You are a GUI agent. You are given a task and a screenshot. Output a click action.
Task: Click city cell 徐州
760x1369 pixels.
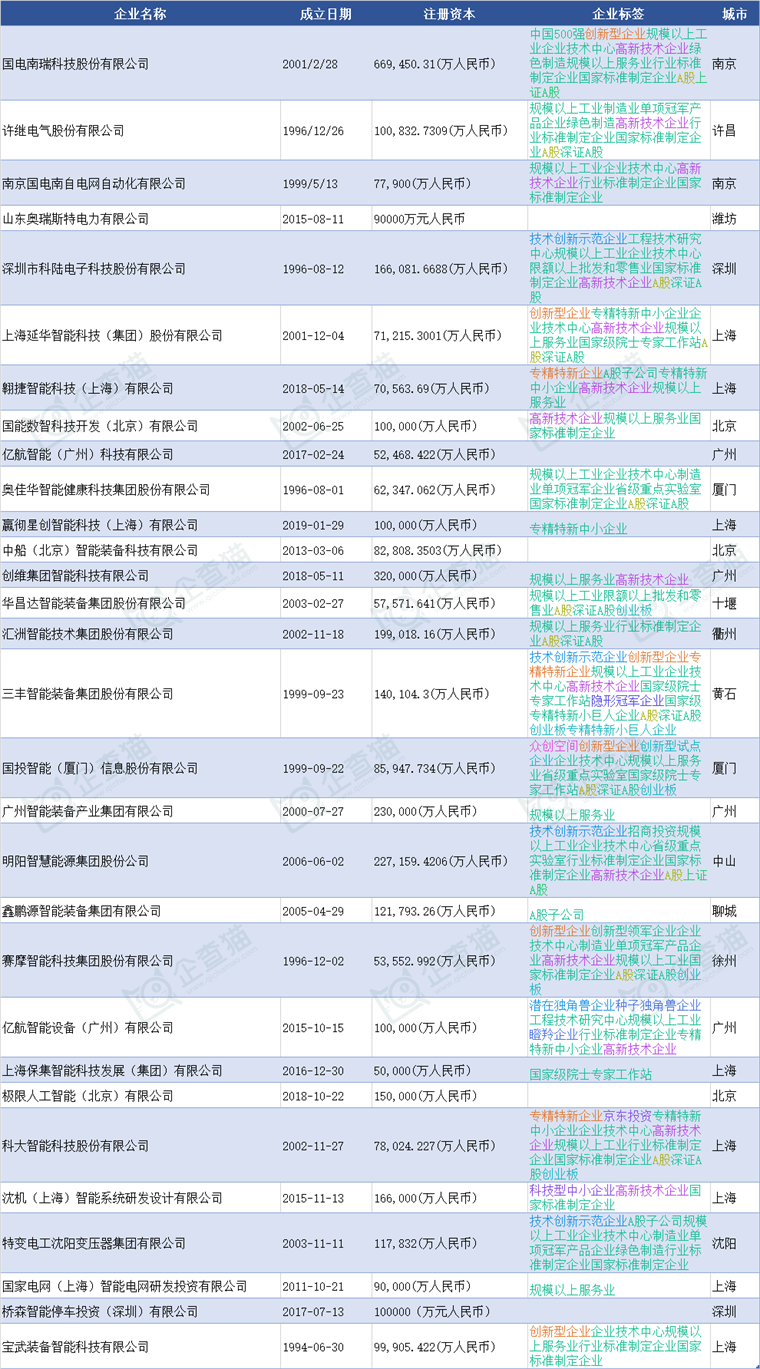(724, 960)
